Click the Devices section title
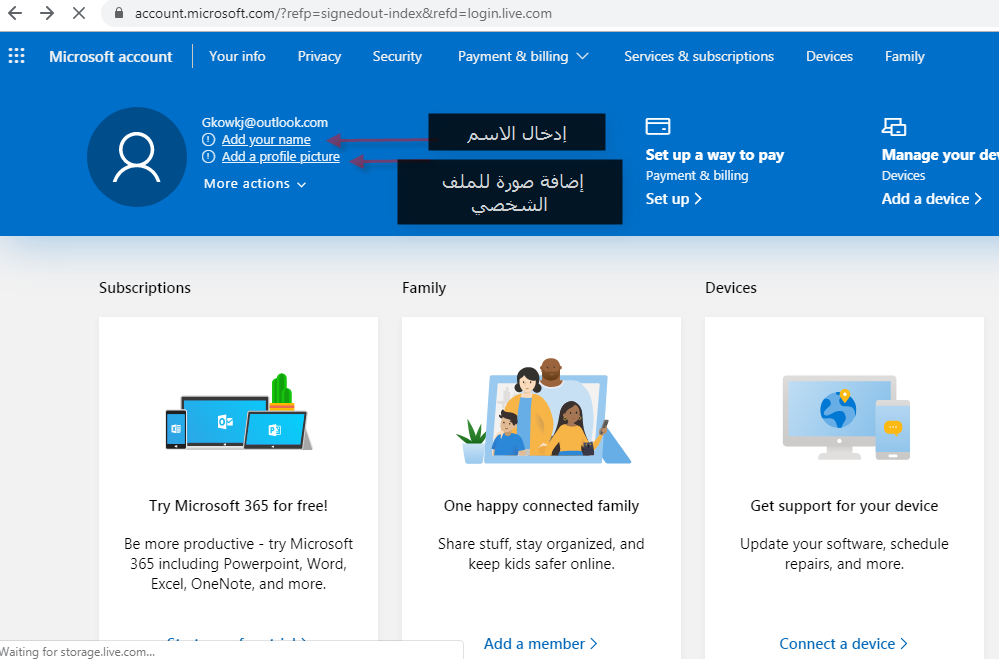The image size is (999, 659). click(x=731, y=288)
